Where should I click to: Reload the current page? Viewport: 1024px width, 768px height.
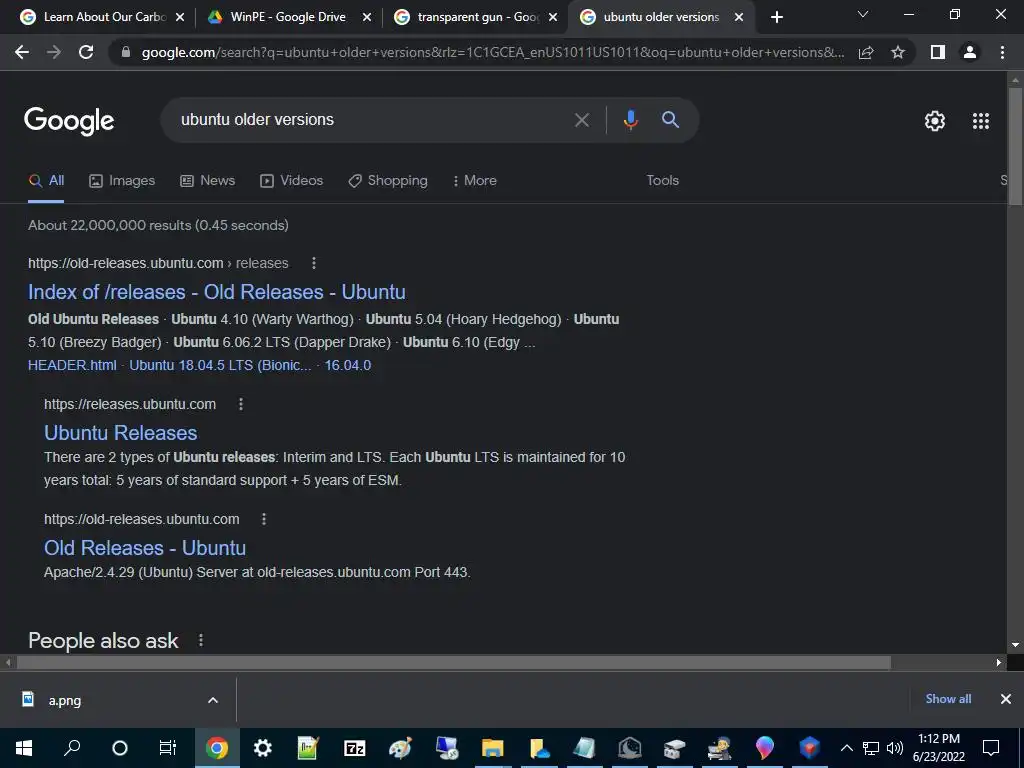(86, 52)
